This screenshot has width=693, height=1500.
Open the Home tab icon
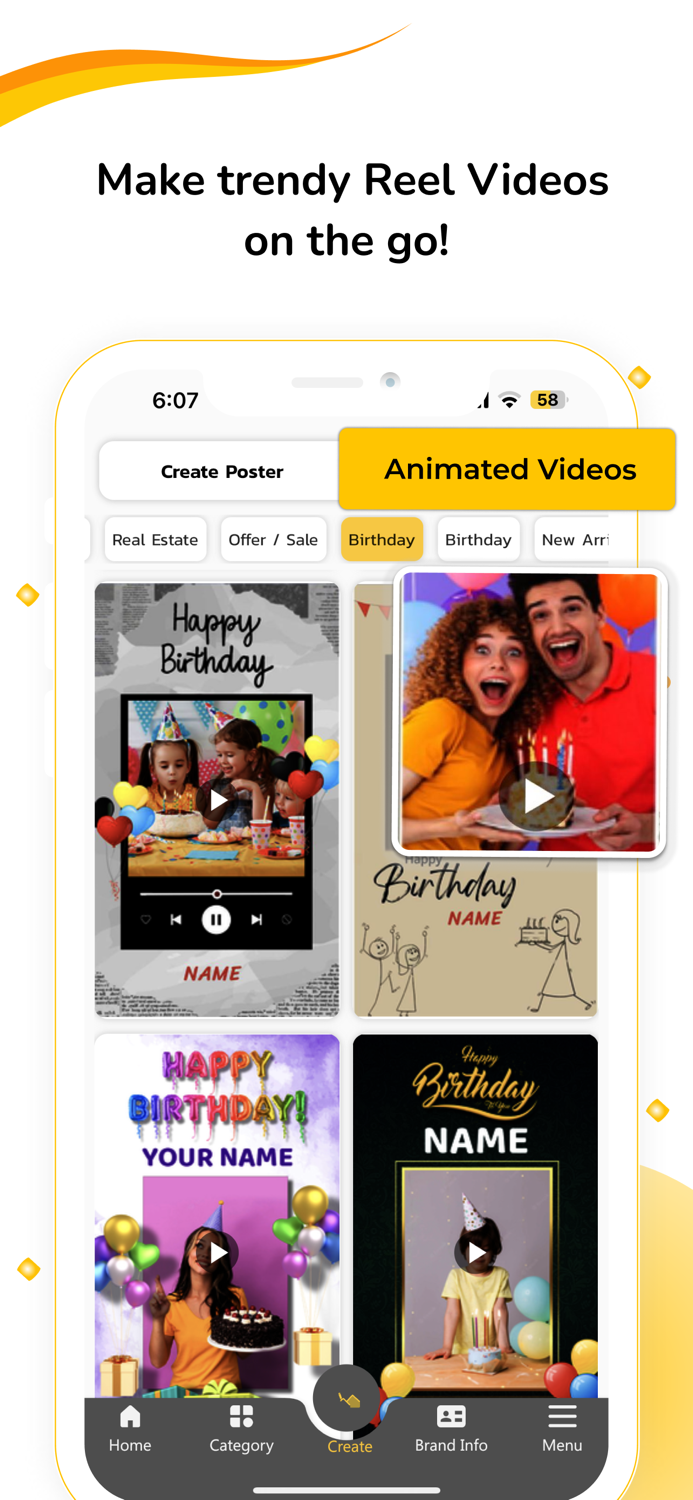tap(130, 1416)
